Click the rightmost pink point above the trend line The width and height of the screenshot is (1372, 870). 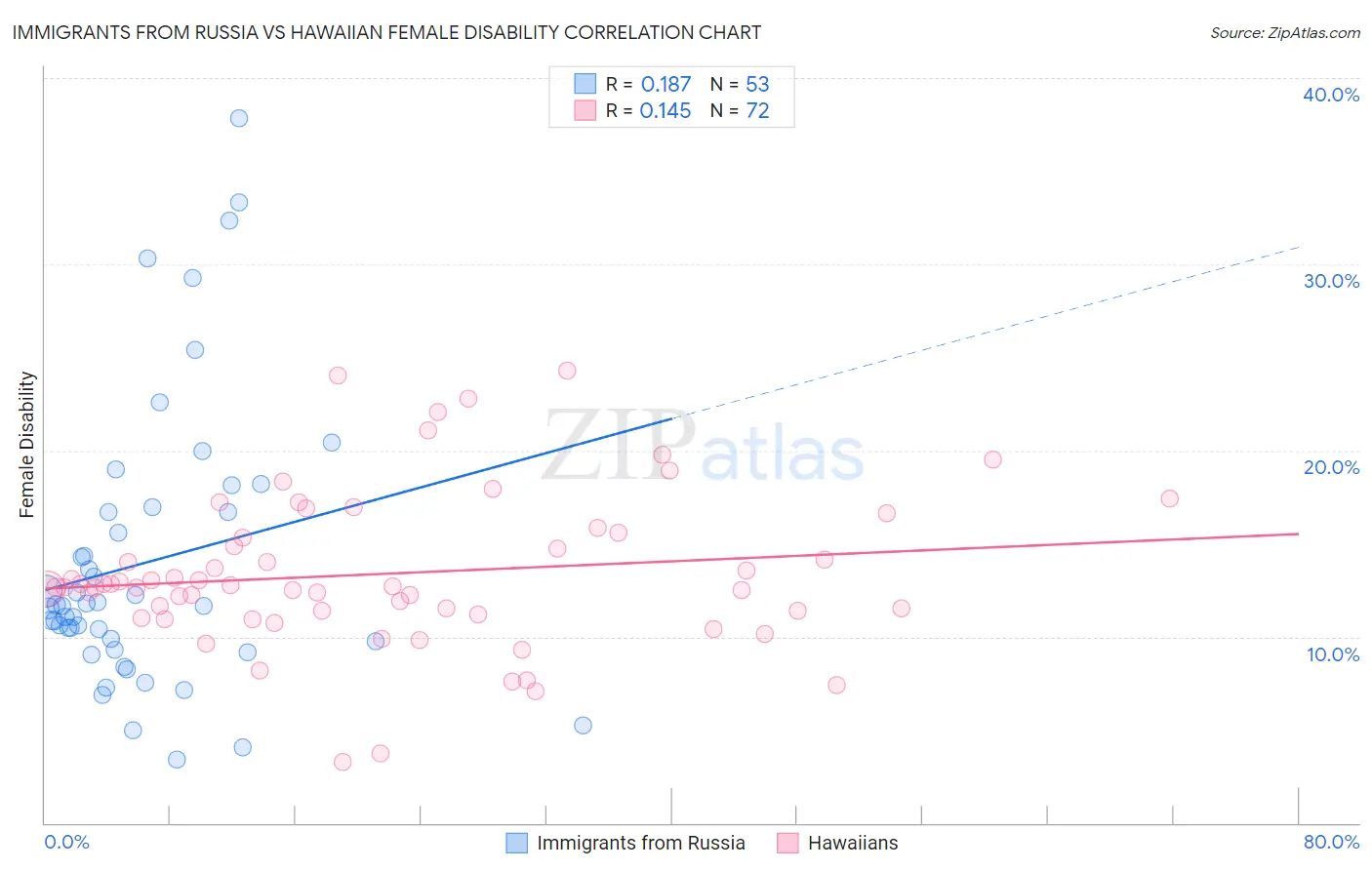tap(1170, 498)
